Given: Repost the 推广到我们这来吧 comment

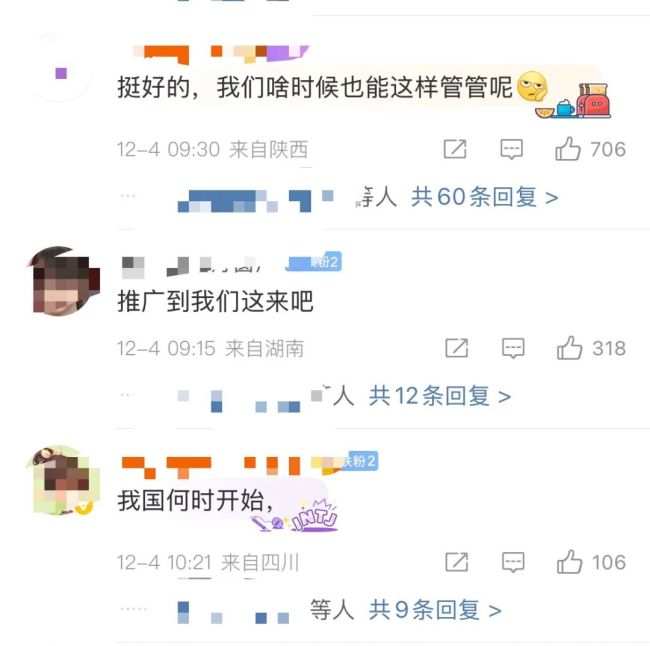Looking at the screenshot, I should [x=457, y=347].
